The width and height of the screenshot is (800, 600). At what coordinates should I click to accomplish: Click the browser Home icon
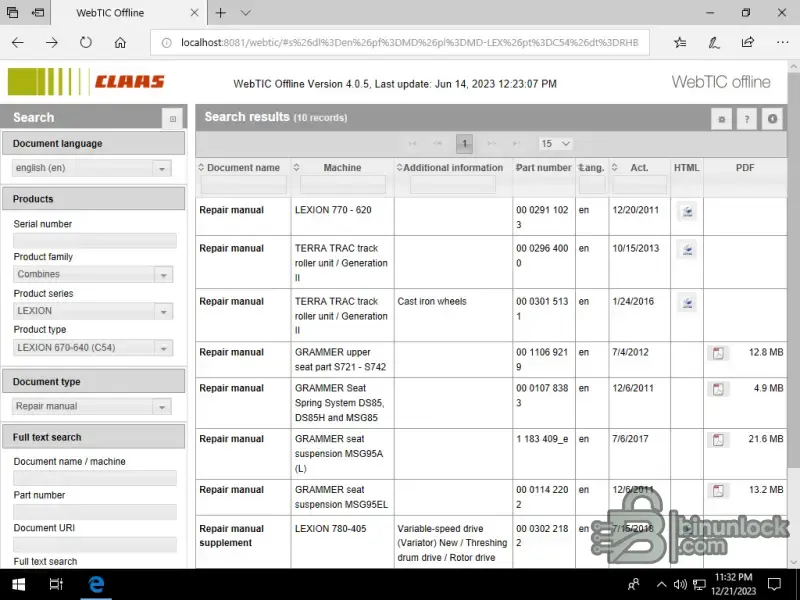click(120, 42)
